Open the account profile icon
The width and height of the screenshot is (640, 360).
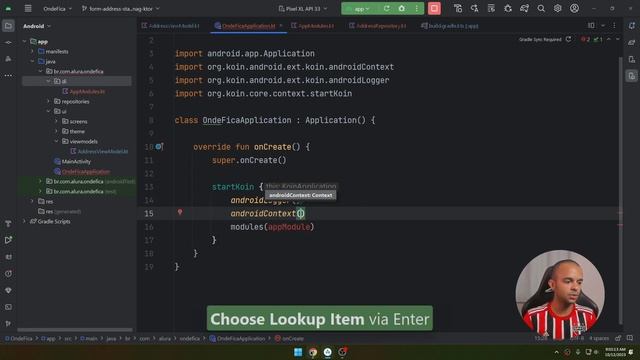click(x=574, y=8)
